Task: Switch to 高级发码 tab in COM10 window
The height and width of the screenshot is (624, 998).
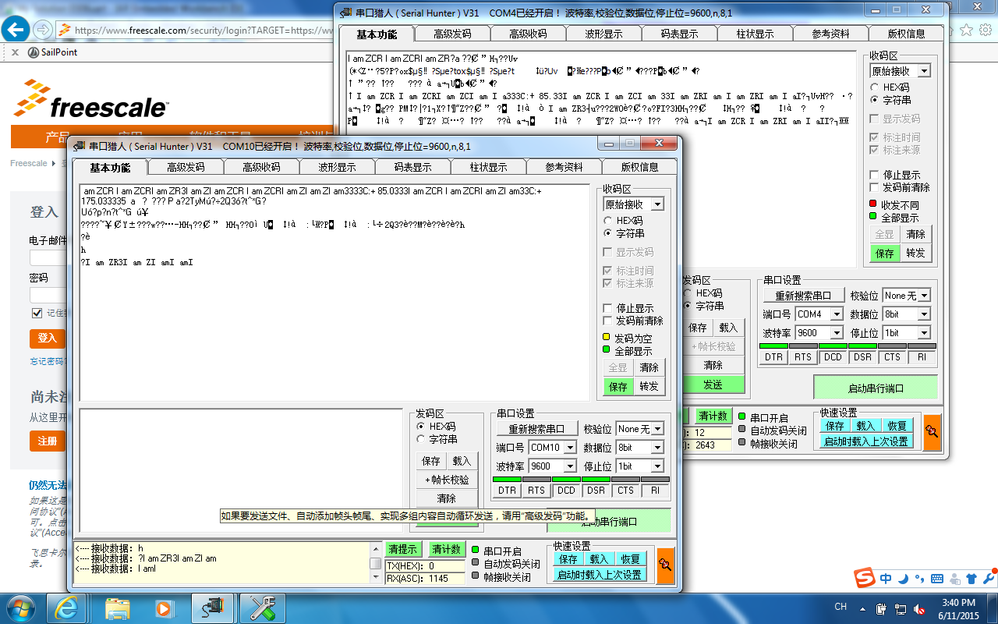Action: [x=185, y=167]
